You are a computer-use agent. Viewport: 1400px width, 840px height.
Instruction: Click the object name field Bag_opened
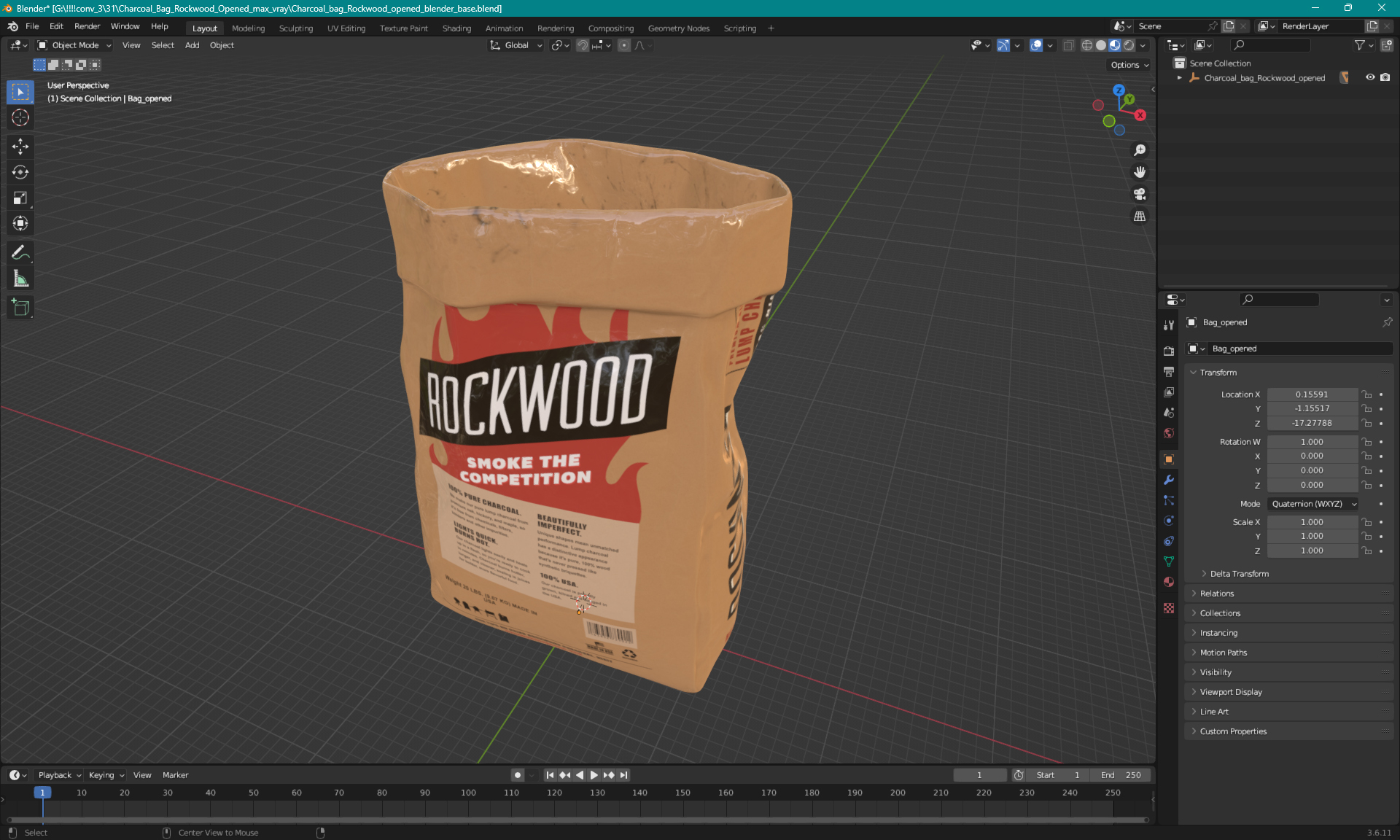pyautogui.click(x=1300, y=349)
